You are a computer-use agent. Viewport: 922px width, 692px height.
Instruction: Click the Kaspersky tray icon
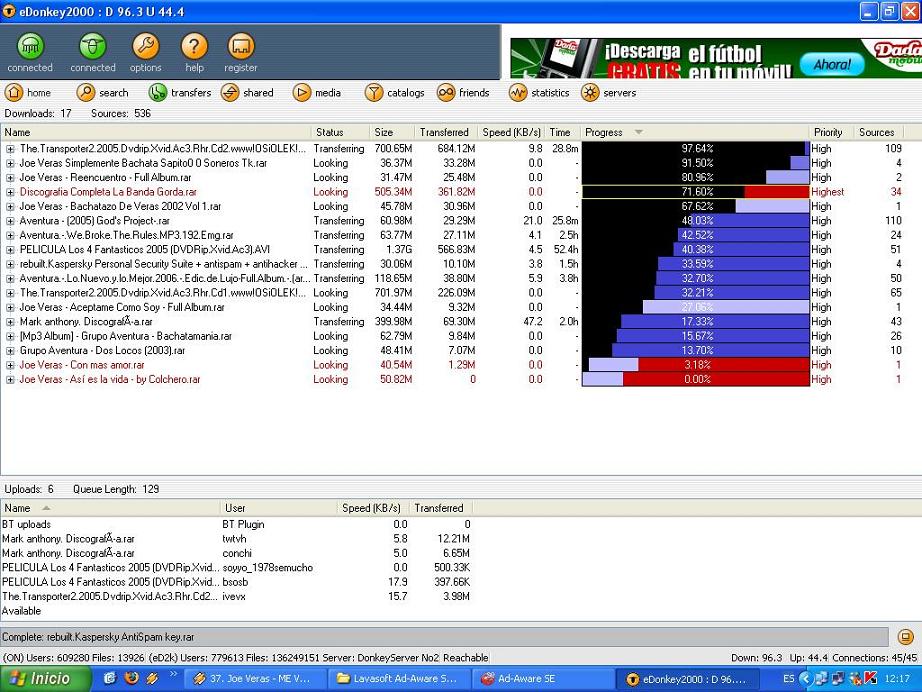click(871, 679)
